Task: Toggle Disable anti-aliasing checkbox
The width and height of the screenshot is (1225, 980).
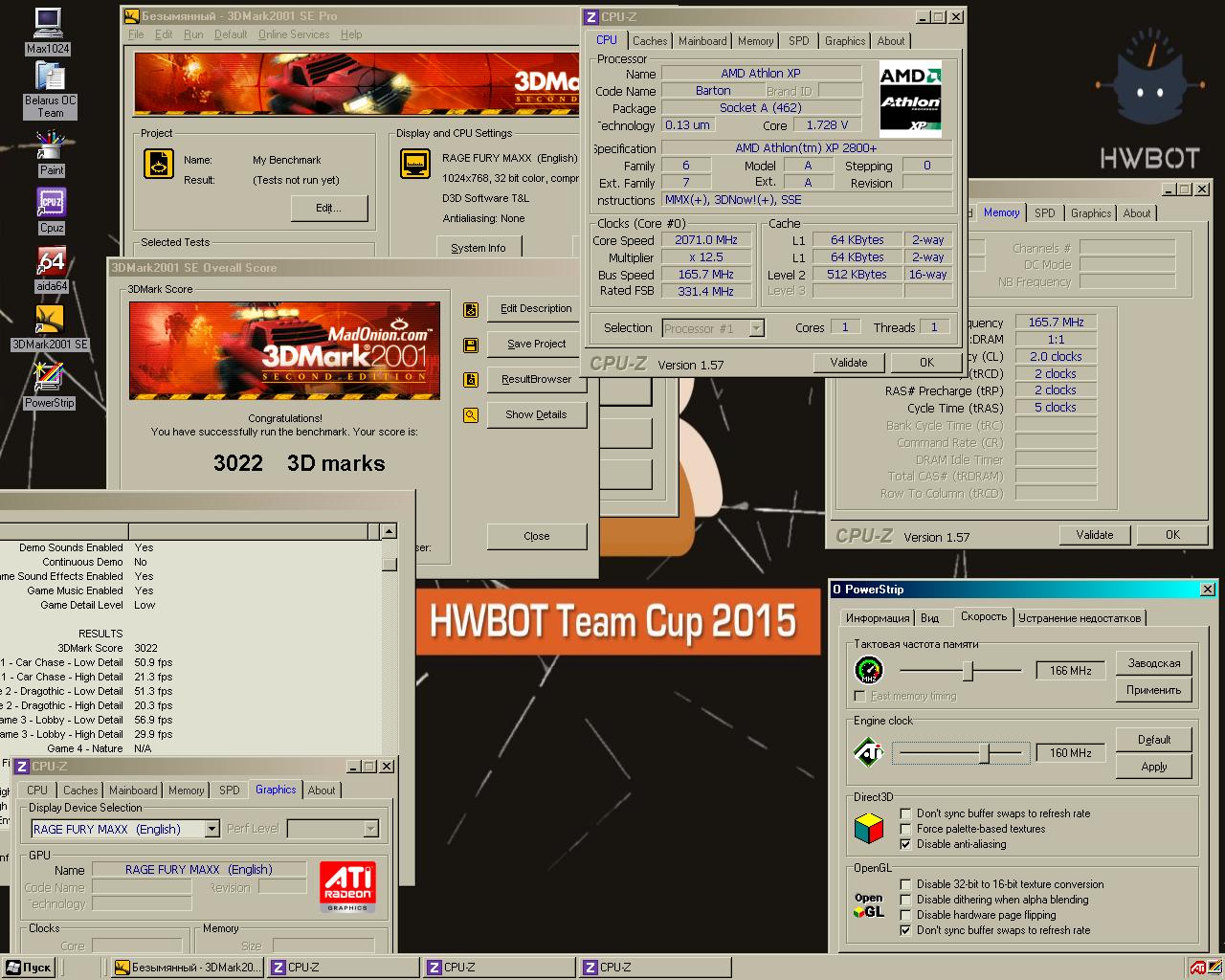Action: click(x=905, y=844)
